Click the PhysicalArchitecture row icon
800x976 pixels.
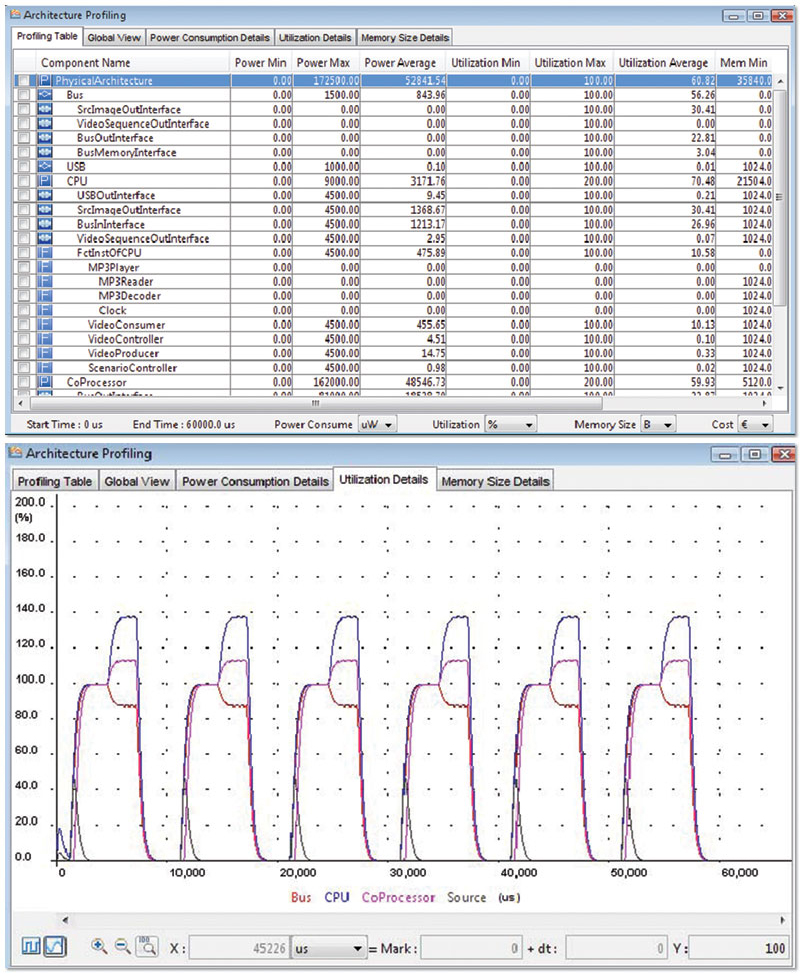tap(45, 80)
